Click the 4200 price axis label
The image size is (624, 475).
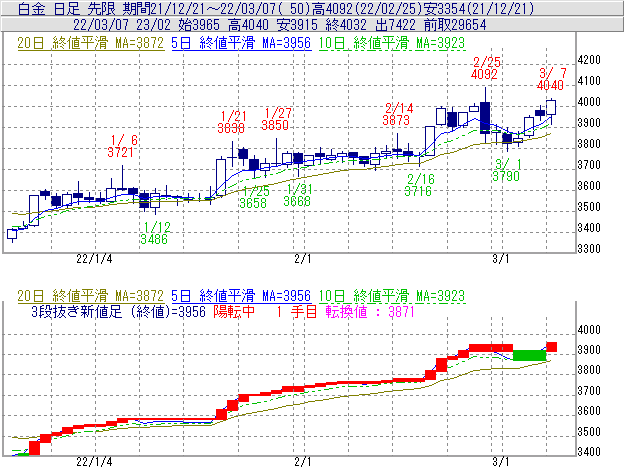589,60
